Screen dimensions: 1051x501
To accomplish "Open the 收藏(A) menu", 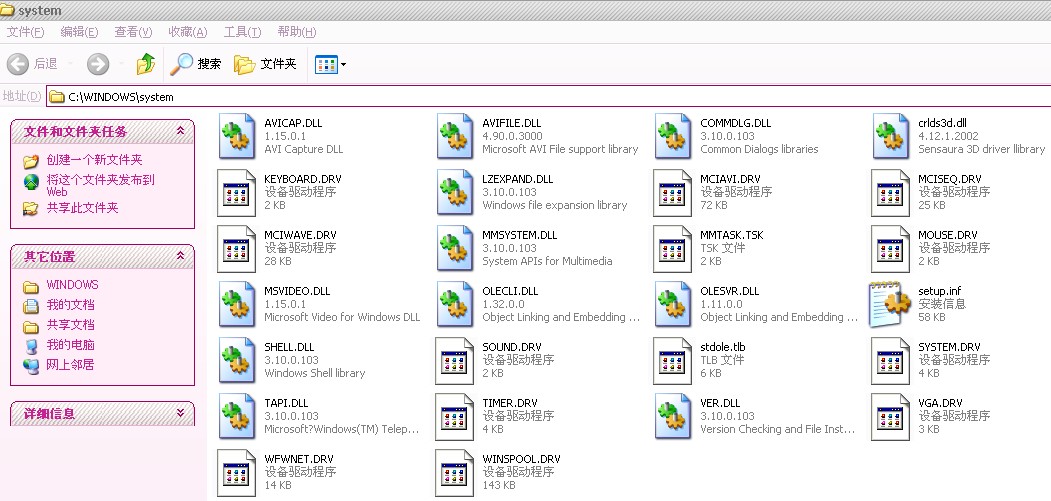I will click(187, 32).
